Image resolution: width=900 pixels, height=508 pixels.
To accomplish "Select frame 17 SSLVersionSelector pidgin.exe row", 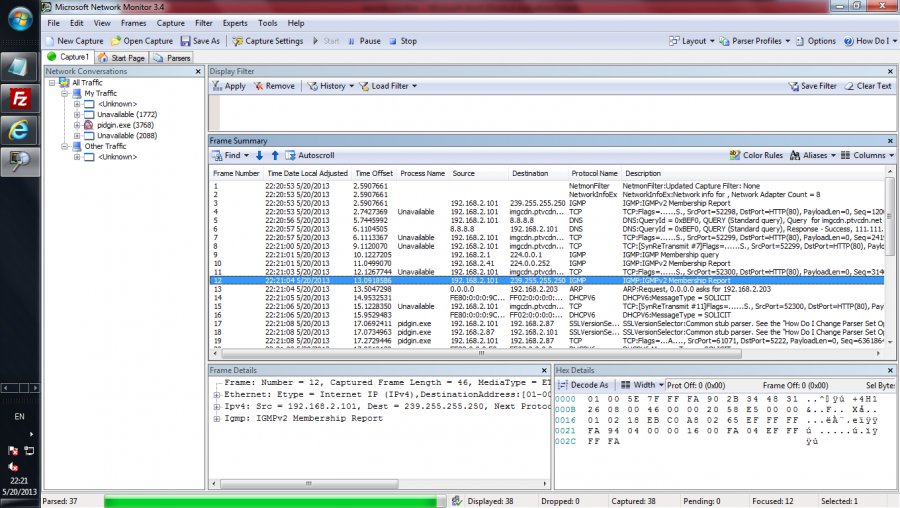I will pyautogui.click(x=547, y=324).
